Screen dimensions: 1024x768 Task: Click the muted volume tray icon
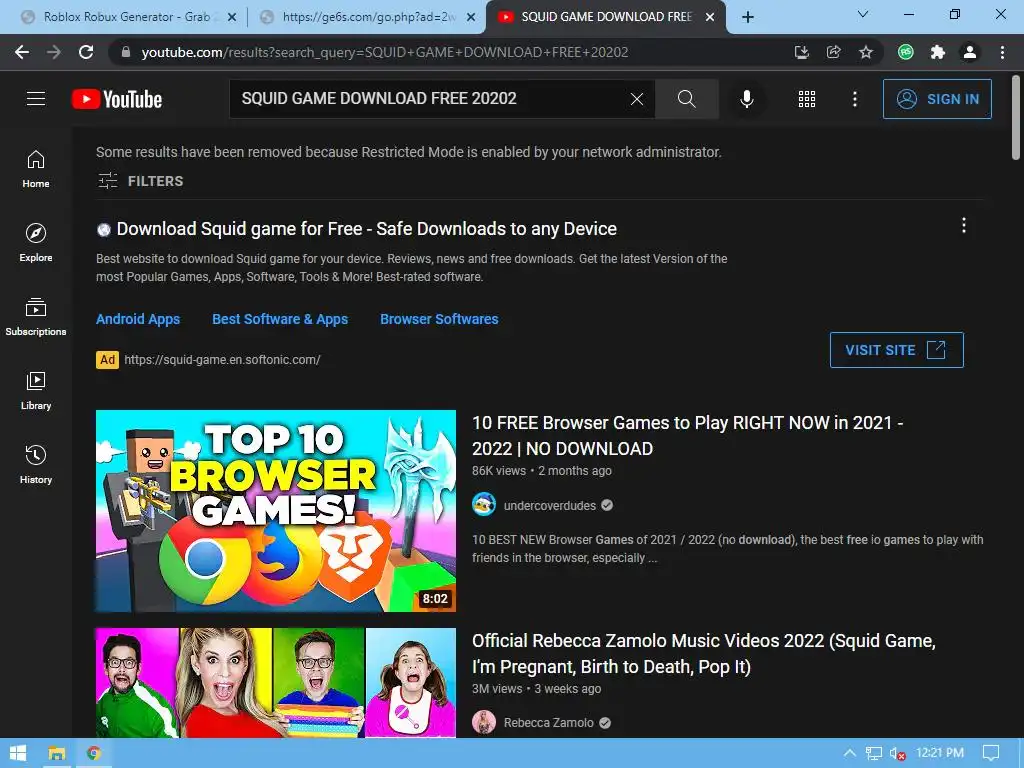click(x=898, y=754)
